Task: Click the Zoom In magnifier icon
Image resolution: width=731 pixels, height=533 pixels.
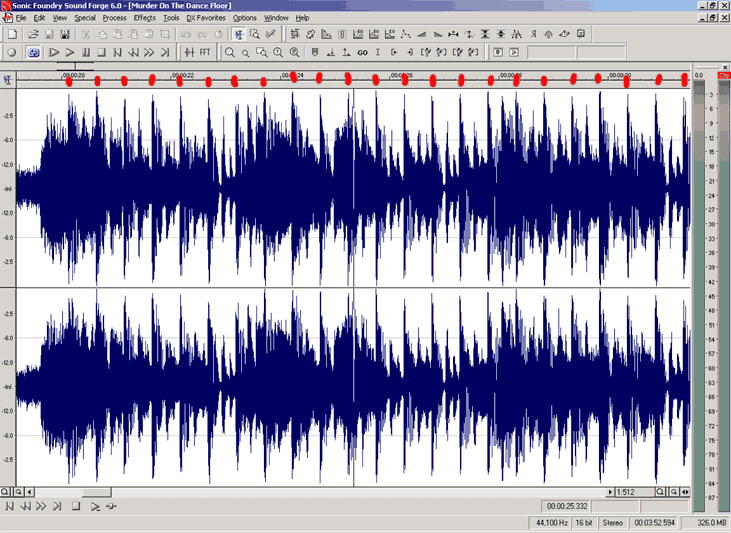Action: [230, 52]
